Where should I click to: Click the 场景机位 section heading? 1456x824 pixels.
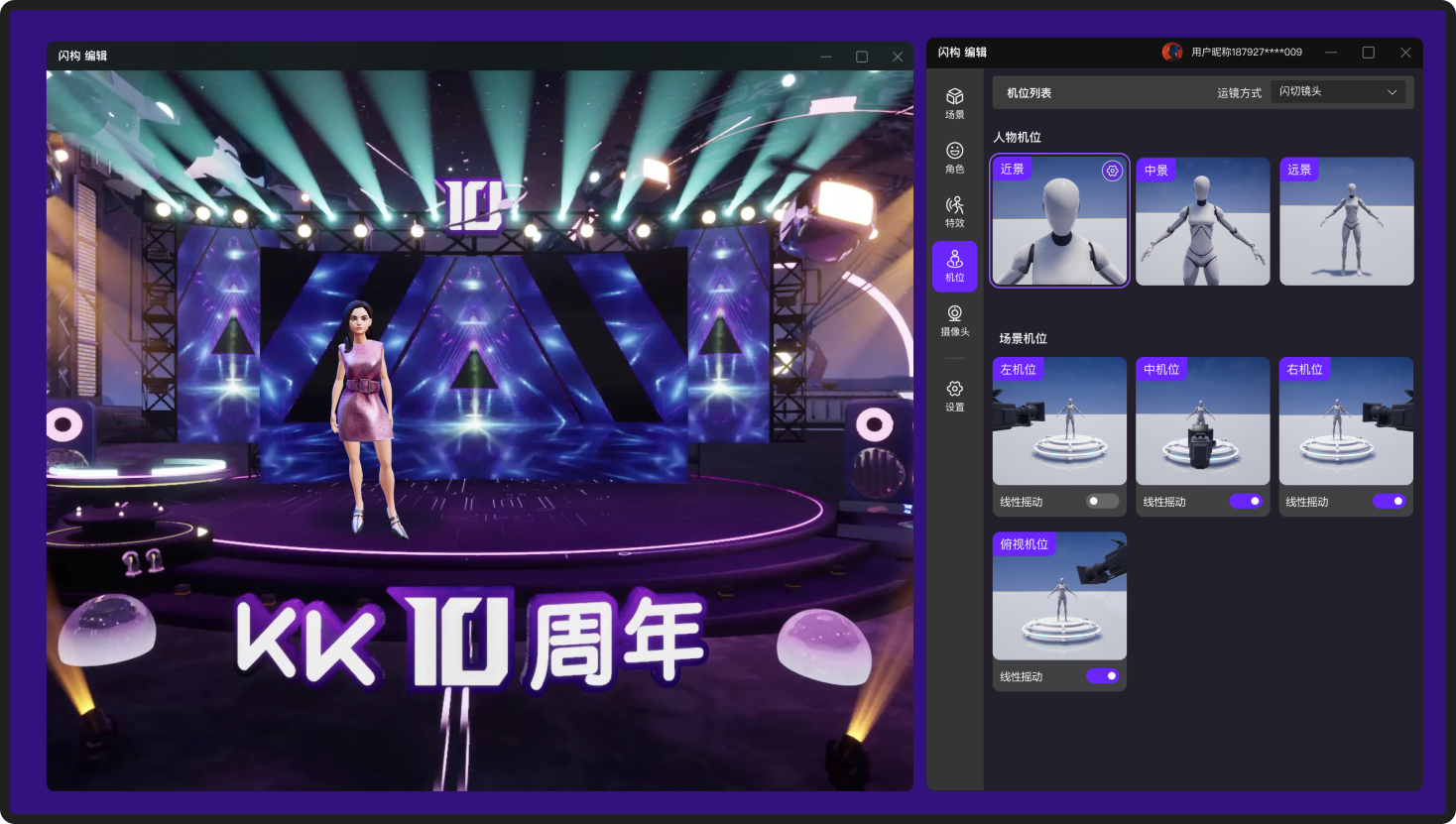(1023, 338)
